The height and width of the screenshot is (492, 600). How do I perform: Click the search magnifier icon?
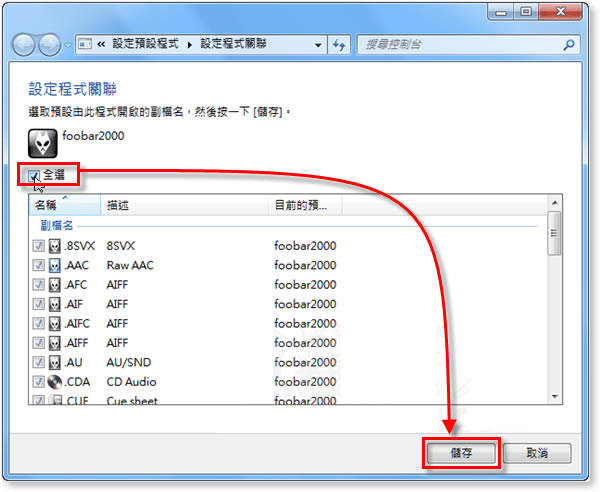pos(569,45)
